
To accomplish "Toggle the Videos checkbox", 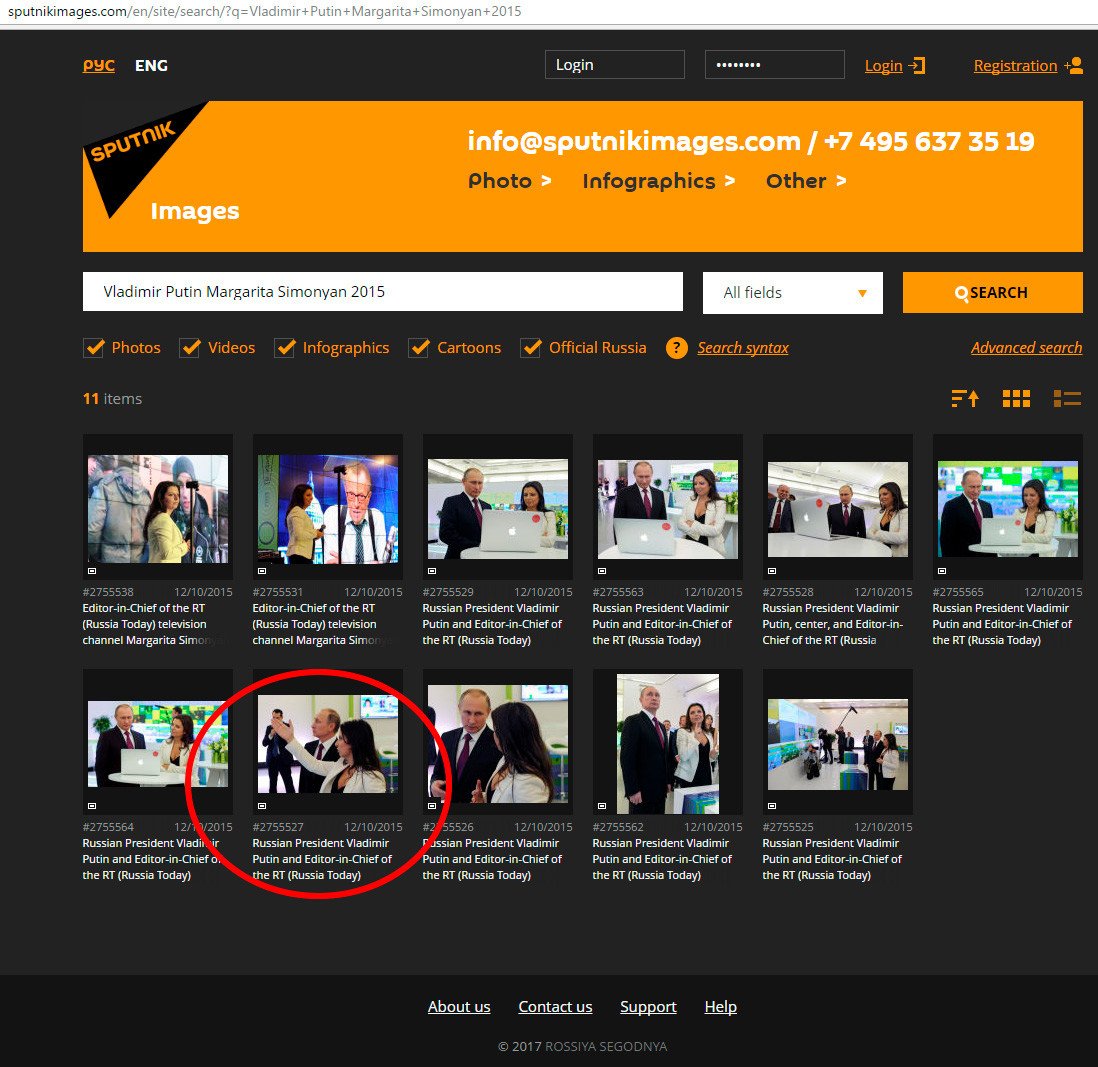I will 190,348.
